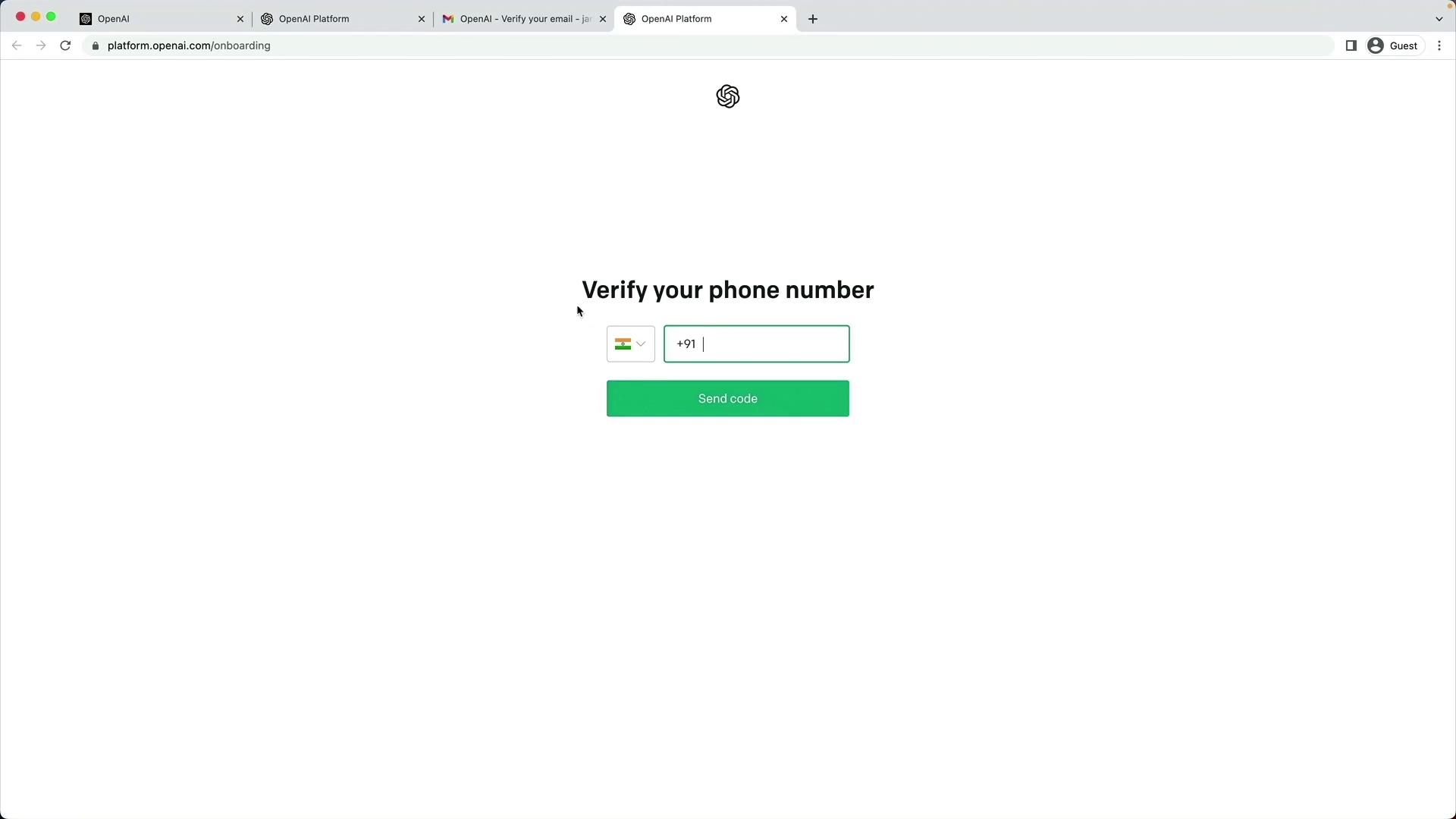This screenshot has width=1456, height=819.
Task: Open Chrome's three-dot menu
Action: click(1439, 45)
